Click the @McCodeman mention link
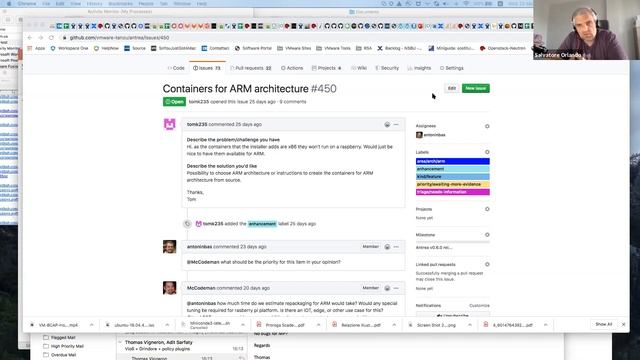The height and width of the screenshot is (360, 640). click(x=203, y=262)
